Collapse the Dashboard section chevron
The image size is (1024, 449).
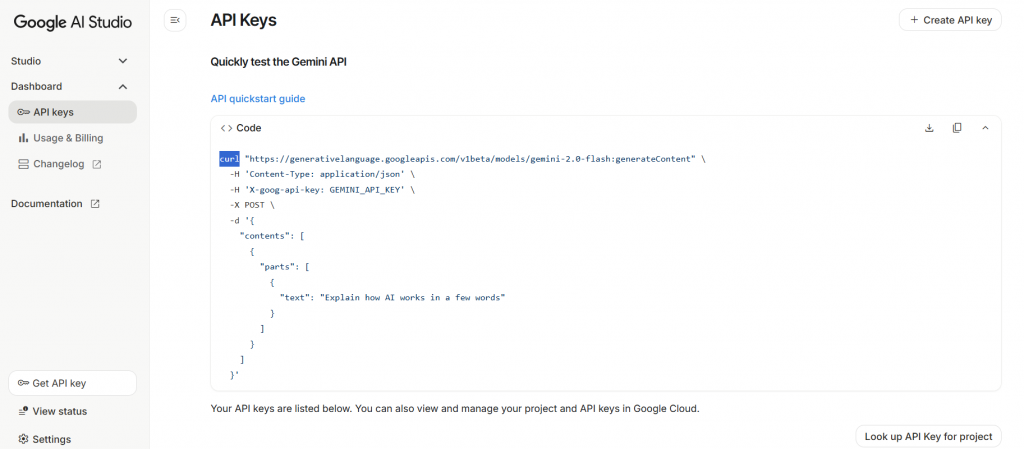coord(123,87)
